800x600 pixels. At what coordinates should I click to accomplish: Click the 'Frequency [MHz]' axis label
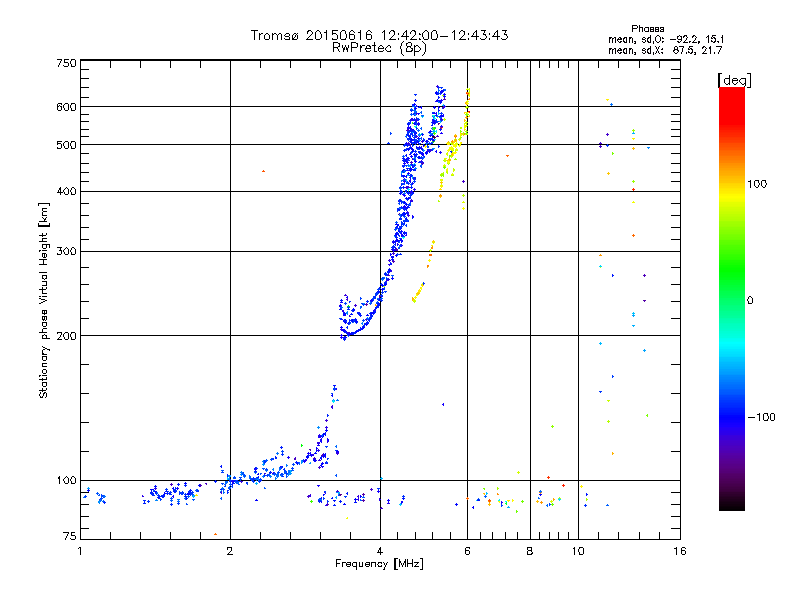[379, 564]
